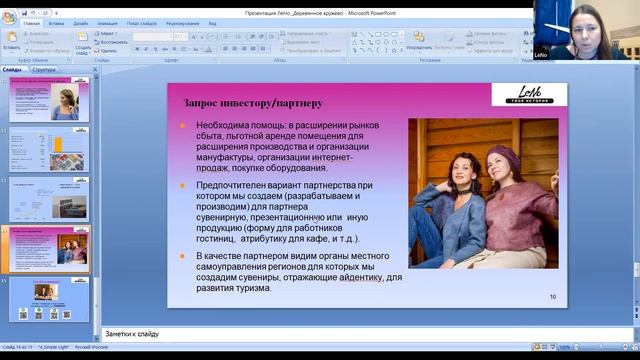Switch to slide sorter view in the status bar
640x360 pixels.
click(x=545, y=347)
